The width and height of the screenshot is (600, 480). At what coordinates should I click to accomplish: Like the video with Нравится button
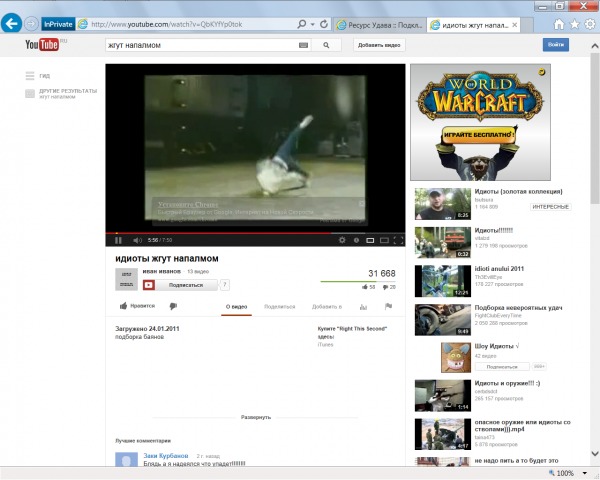click(x=137, y=306)
